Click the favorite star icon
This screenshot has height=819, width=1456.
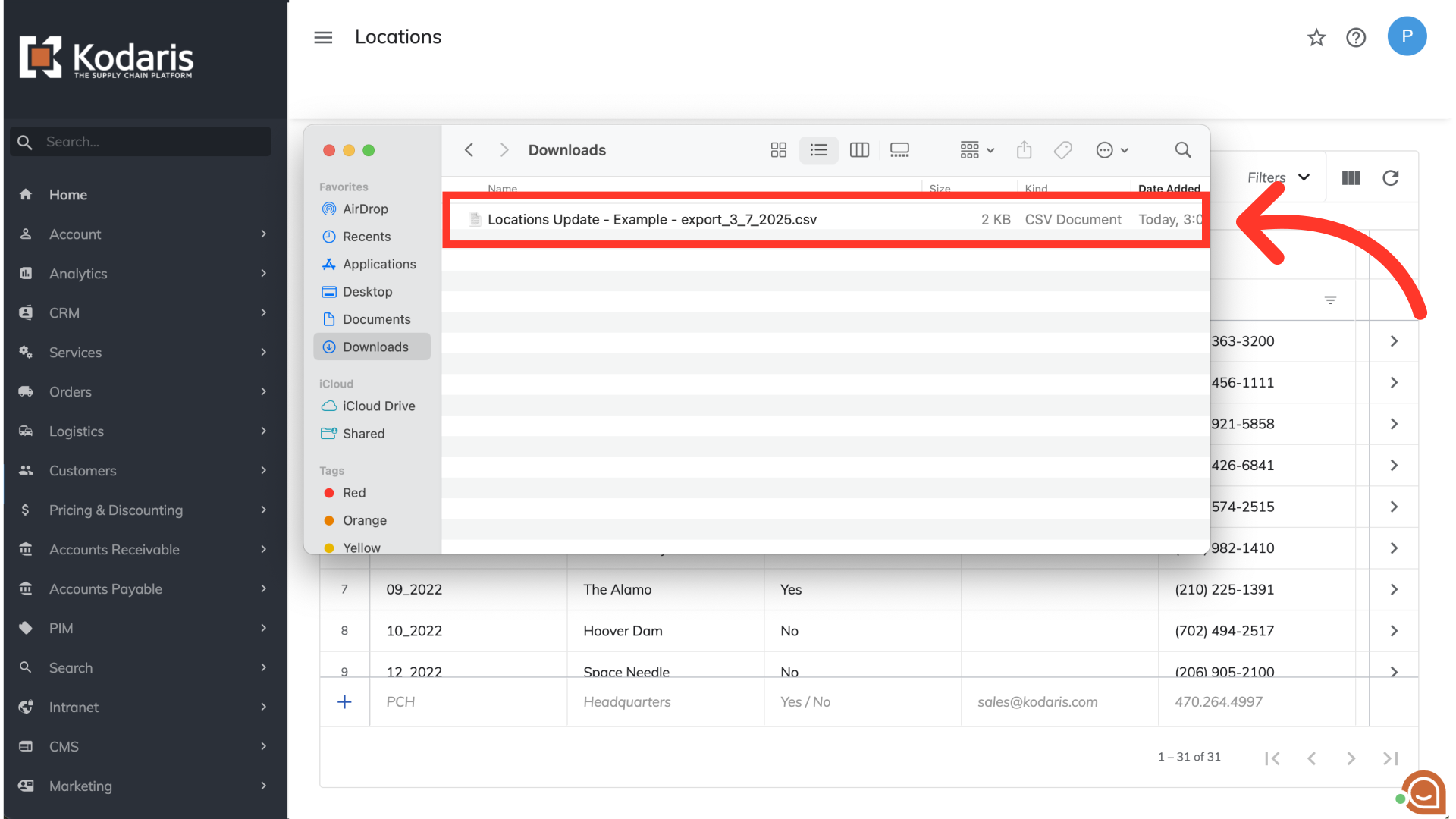pos(1316,37)
